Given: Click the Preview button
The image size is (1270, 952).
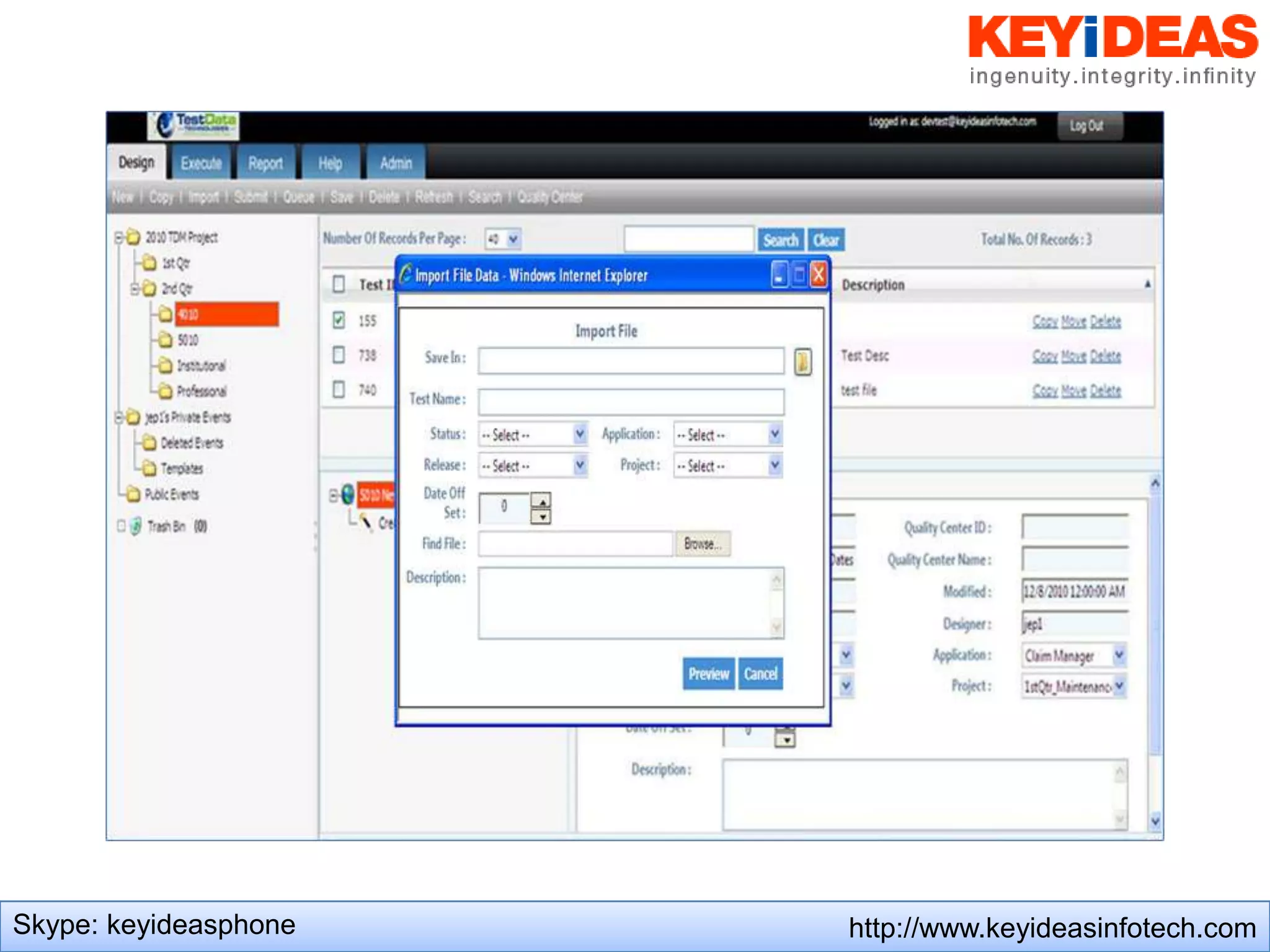Looking at the screenshot, I should coord(709,674).
